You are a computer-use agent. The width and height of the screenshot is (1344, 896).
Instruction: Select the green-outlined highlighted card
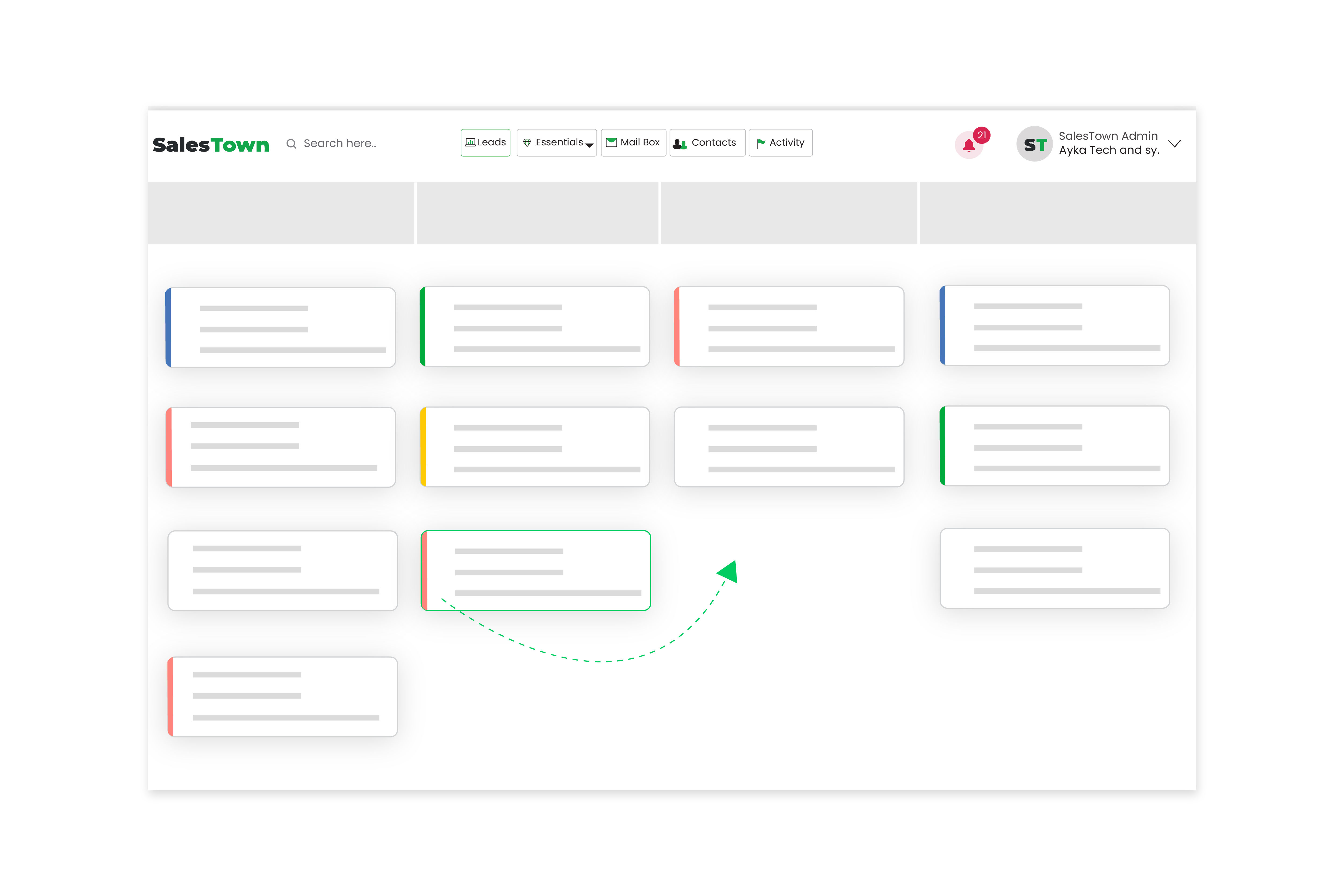tap(536, 570)
